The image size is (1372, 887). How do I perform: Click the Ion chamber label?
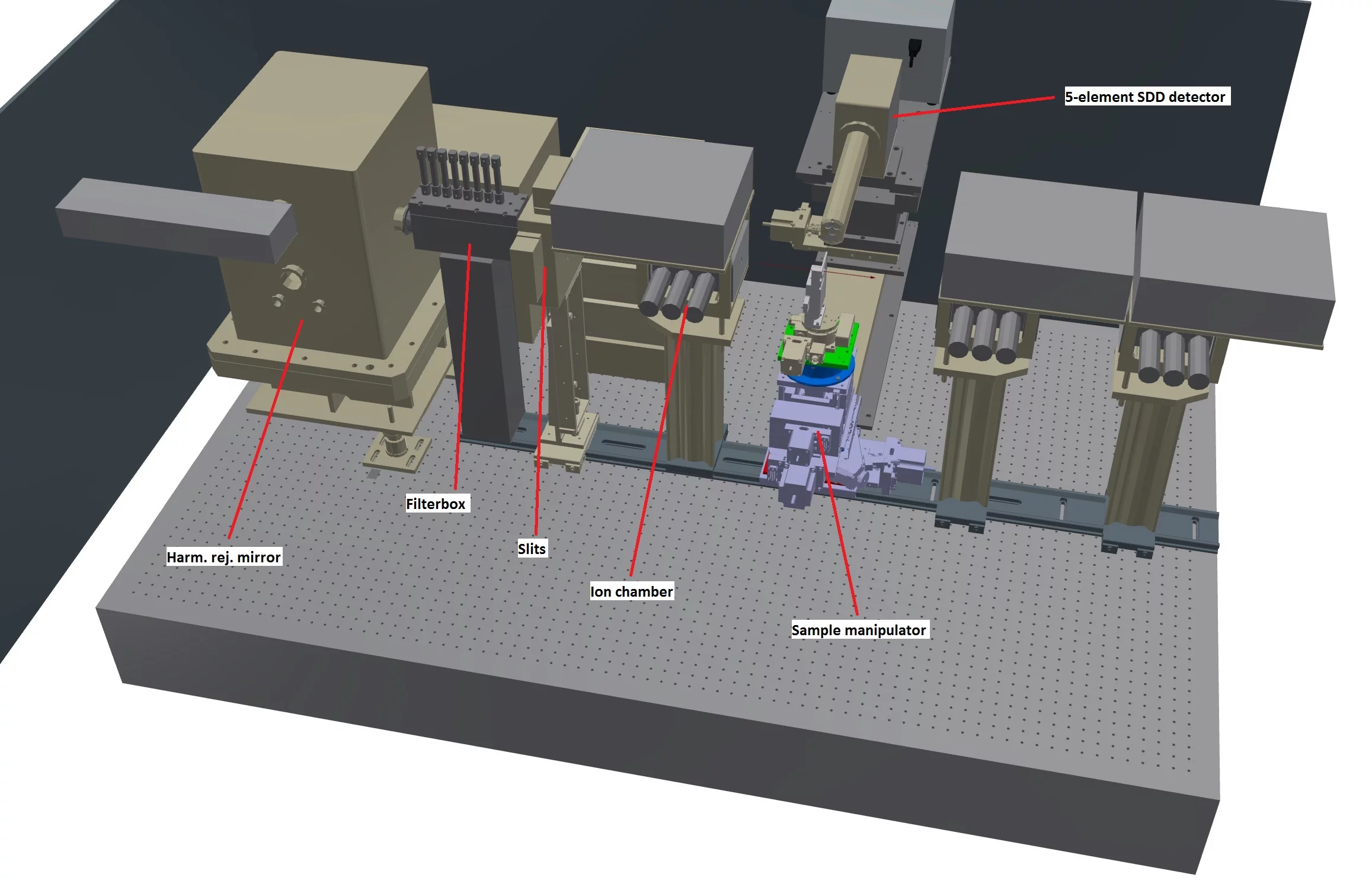click(632, 591)
